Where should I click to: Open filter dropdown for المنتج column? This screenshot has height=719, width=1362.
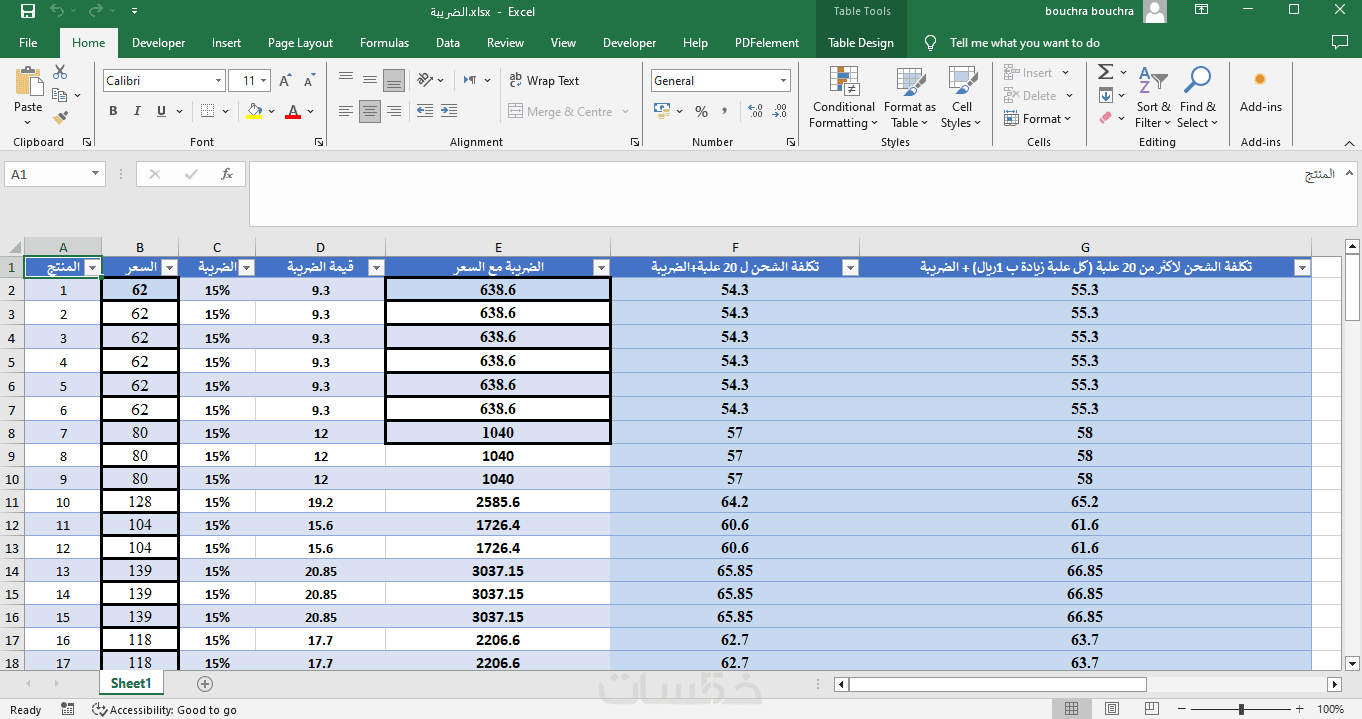(x=92, y=268)
